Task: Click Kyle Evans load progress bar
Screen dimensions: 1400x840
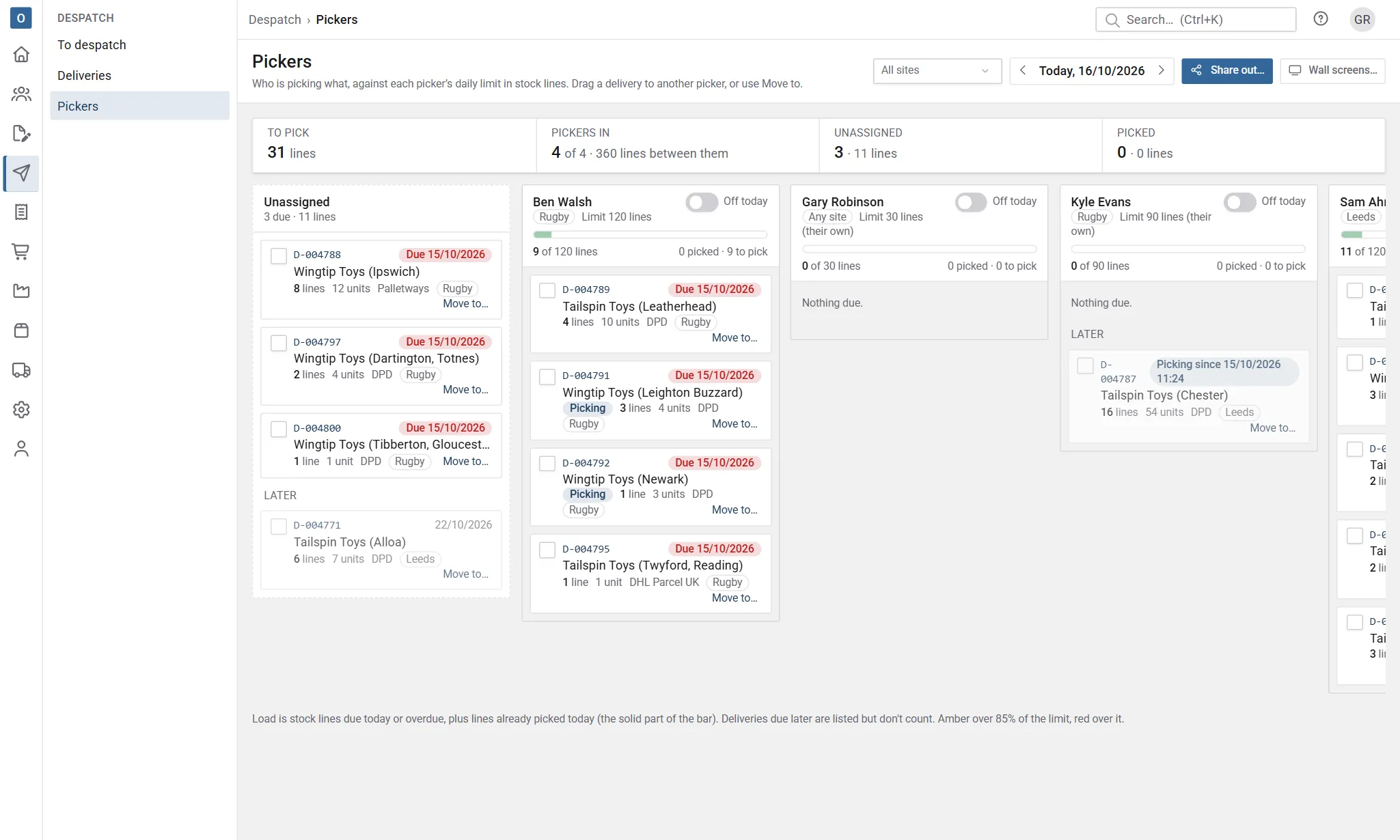Action: pos(1188,249)
